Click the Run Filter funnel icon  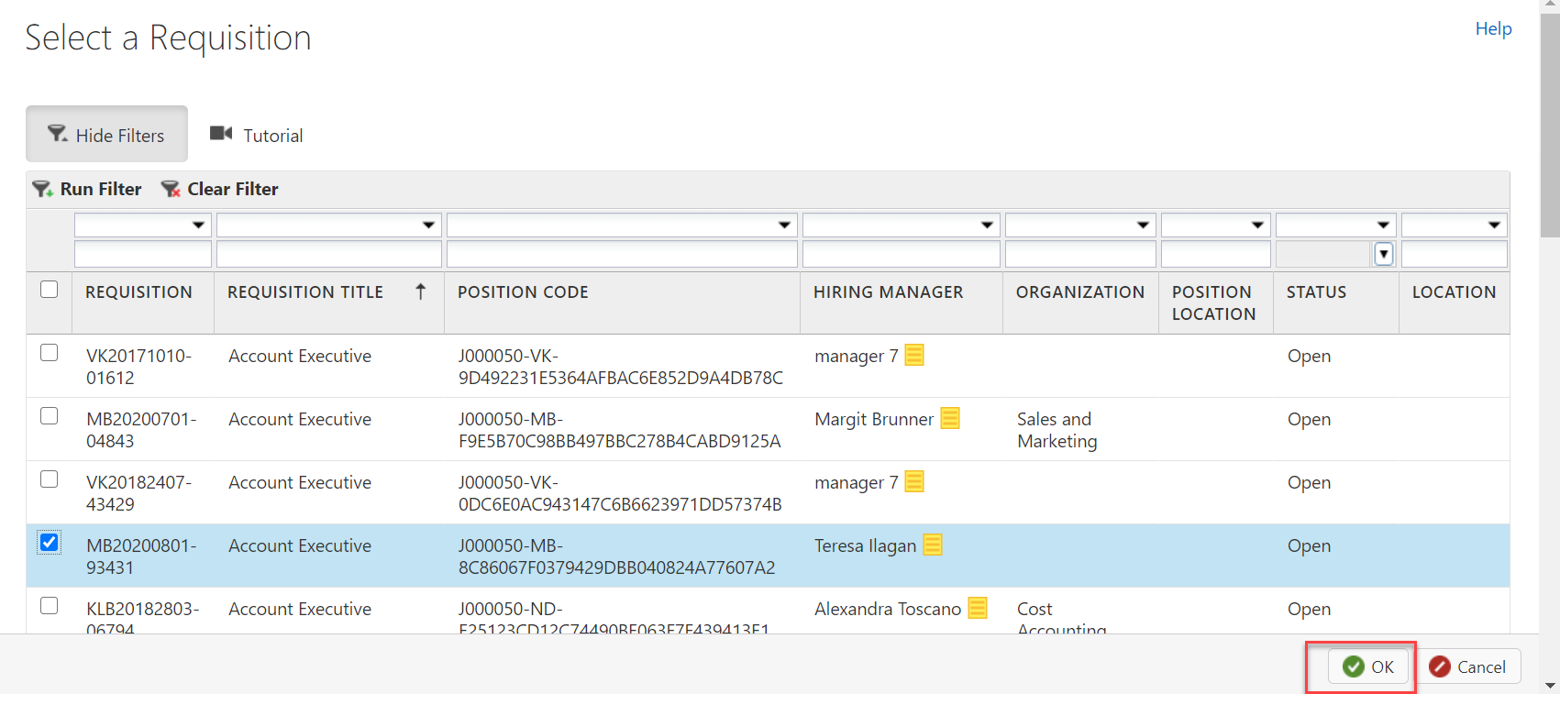coord(42,189)
